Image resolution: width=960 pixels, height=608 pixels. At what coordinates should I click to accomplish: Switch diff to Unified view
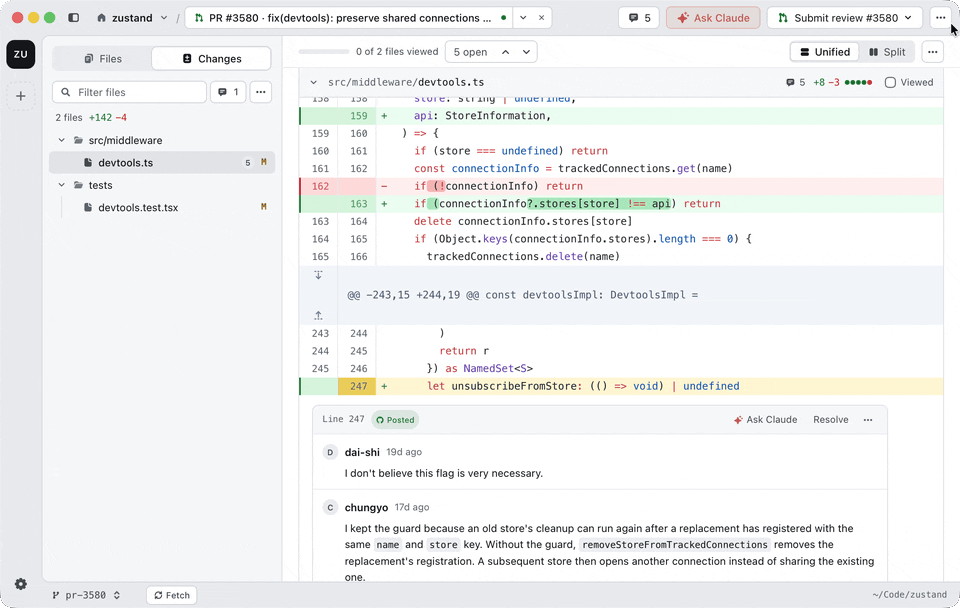point(825,52)
